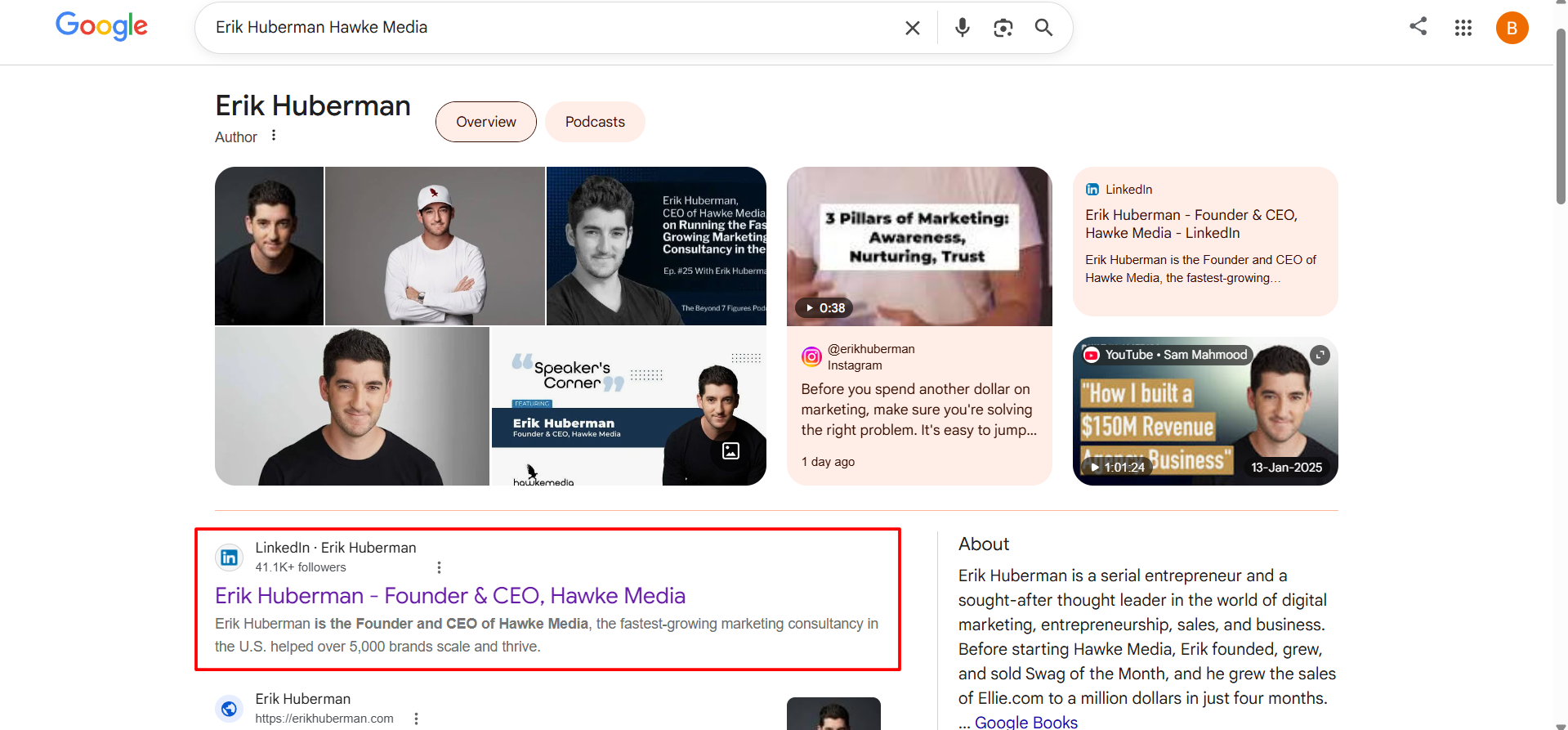This screenshot has height=730, width=1568.
Task: Open more options next to Author
Action: click(274, 136)
